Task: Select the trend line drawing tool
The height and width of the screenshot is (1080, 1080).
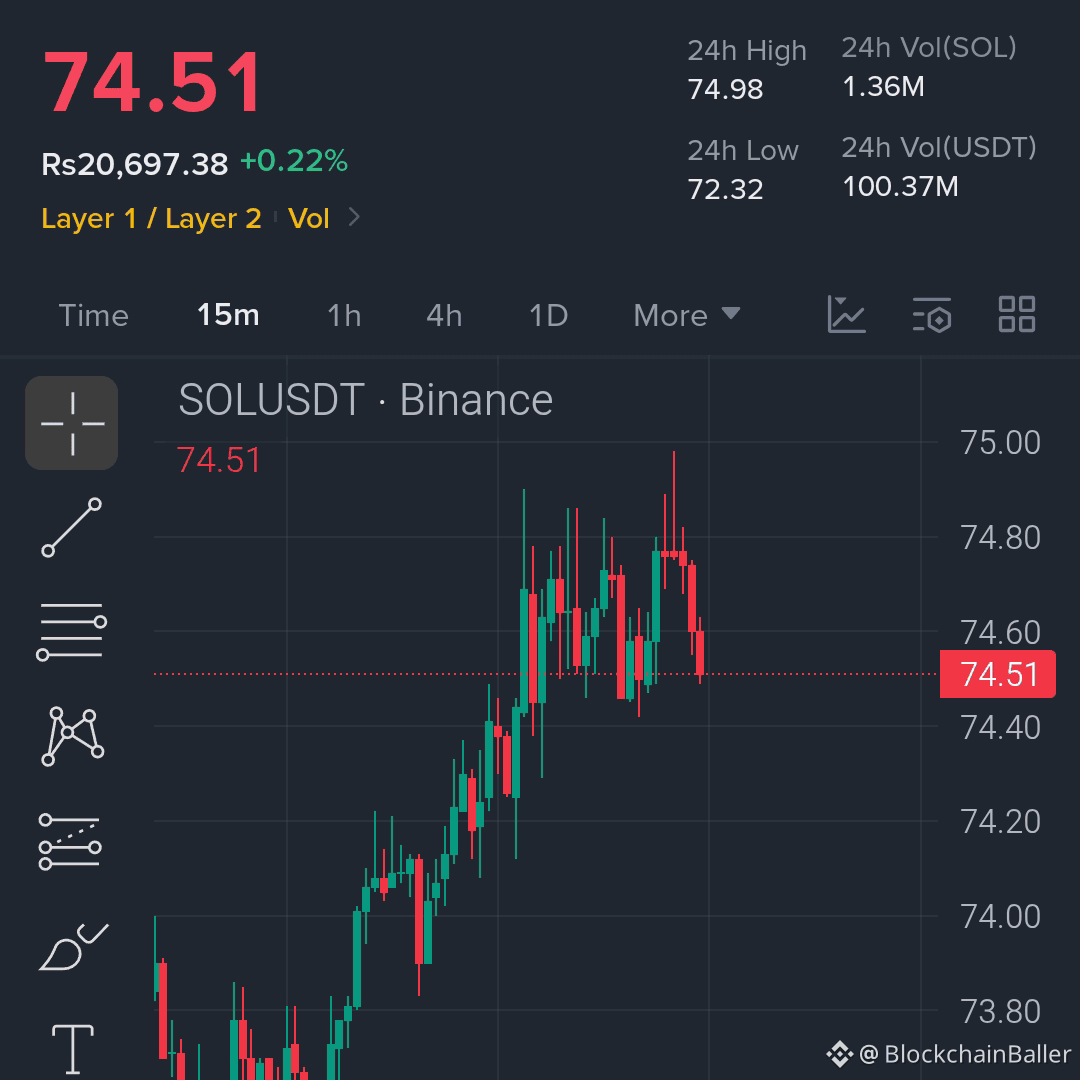Action: coord(72,528)
